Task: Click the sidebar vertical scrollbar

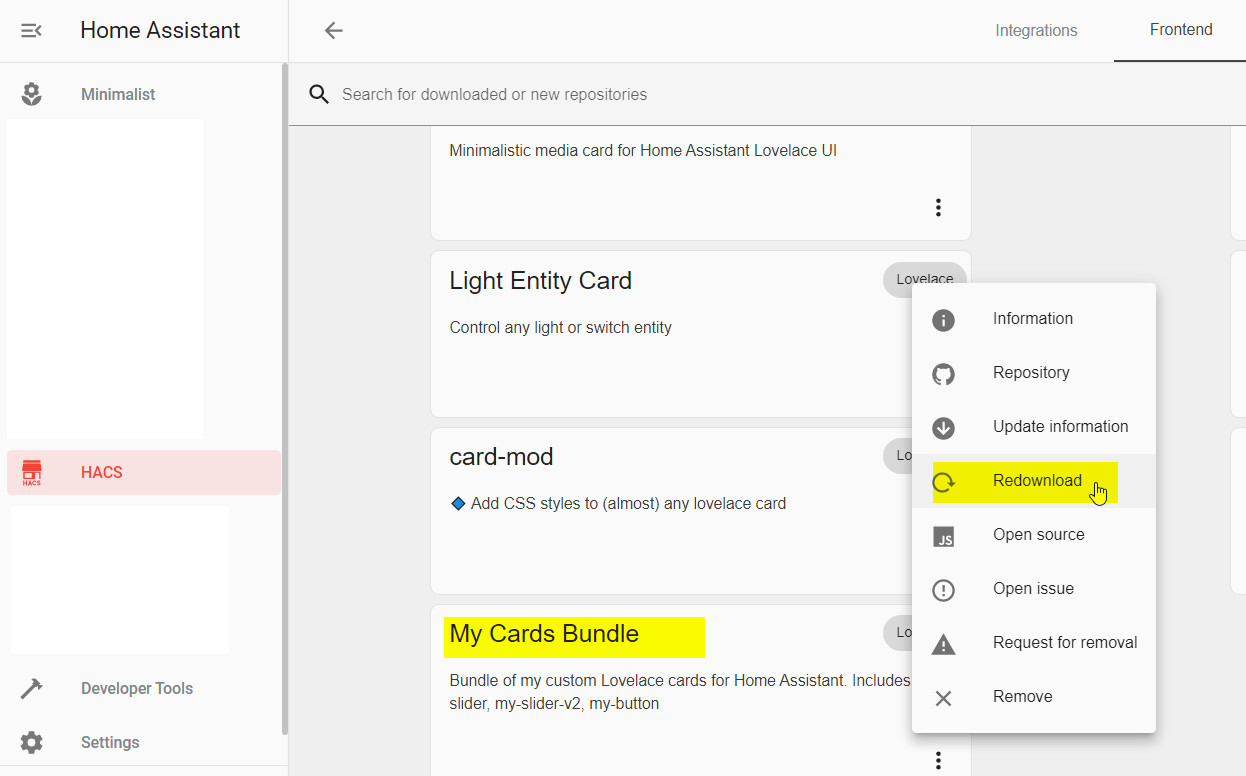Action: click(x=285, y=400)
